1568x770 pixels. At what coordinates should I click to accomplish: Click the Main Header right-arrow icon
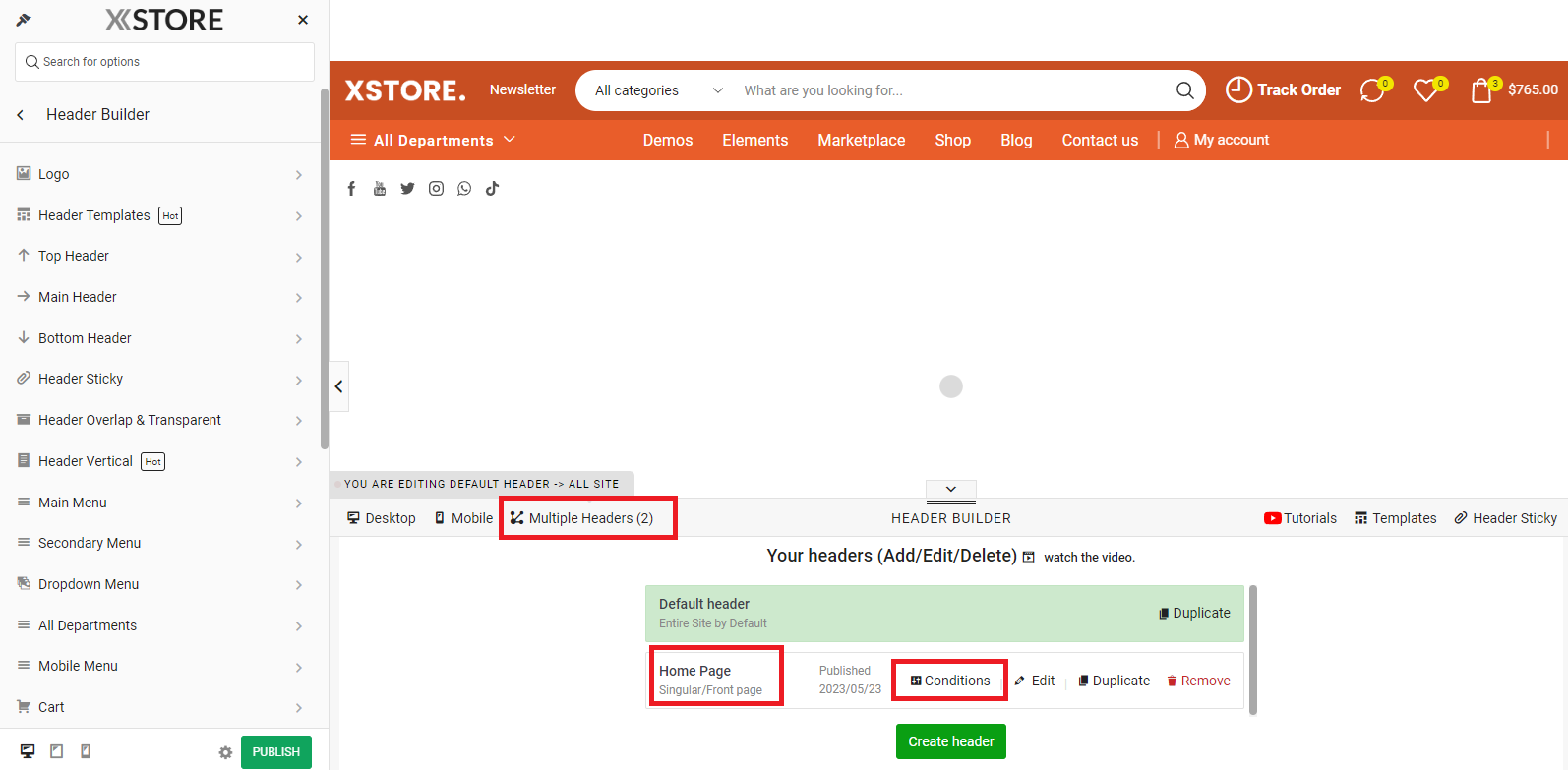click(x=24, y=296)
